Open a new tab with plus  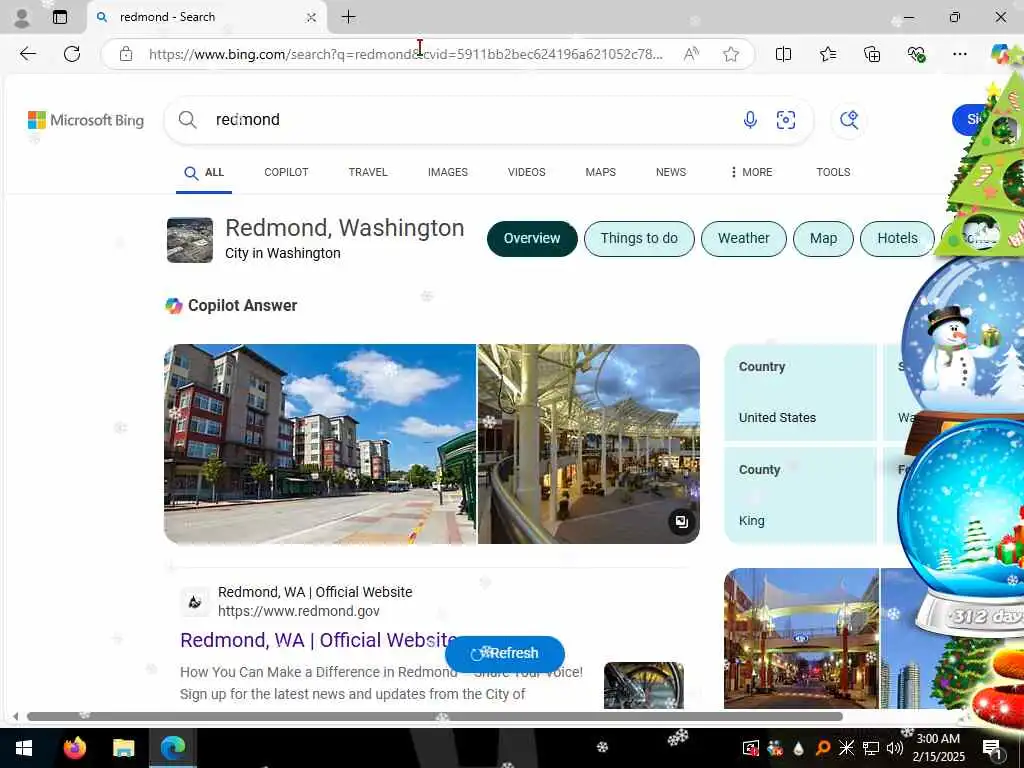pos(349,17)
